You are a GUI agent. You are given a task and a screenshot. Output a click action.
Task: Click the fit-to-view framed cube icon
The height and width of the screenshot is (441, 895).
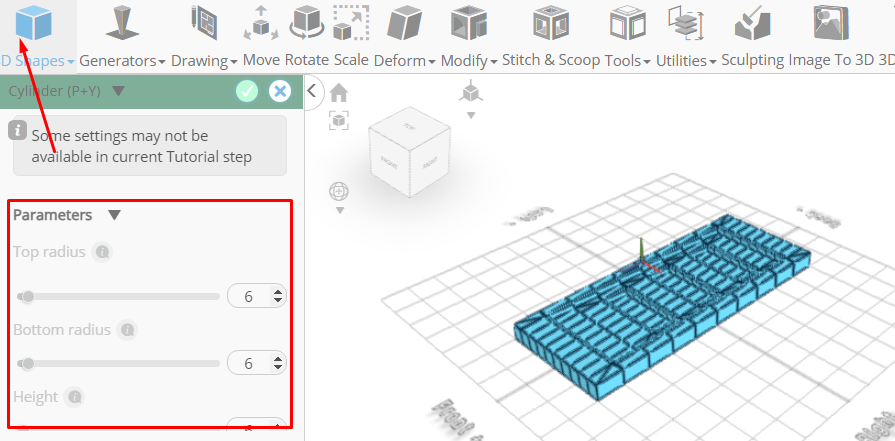[339, 120]
